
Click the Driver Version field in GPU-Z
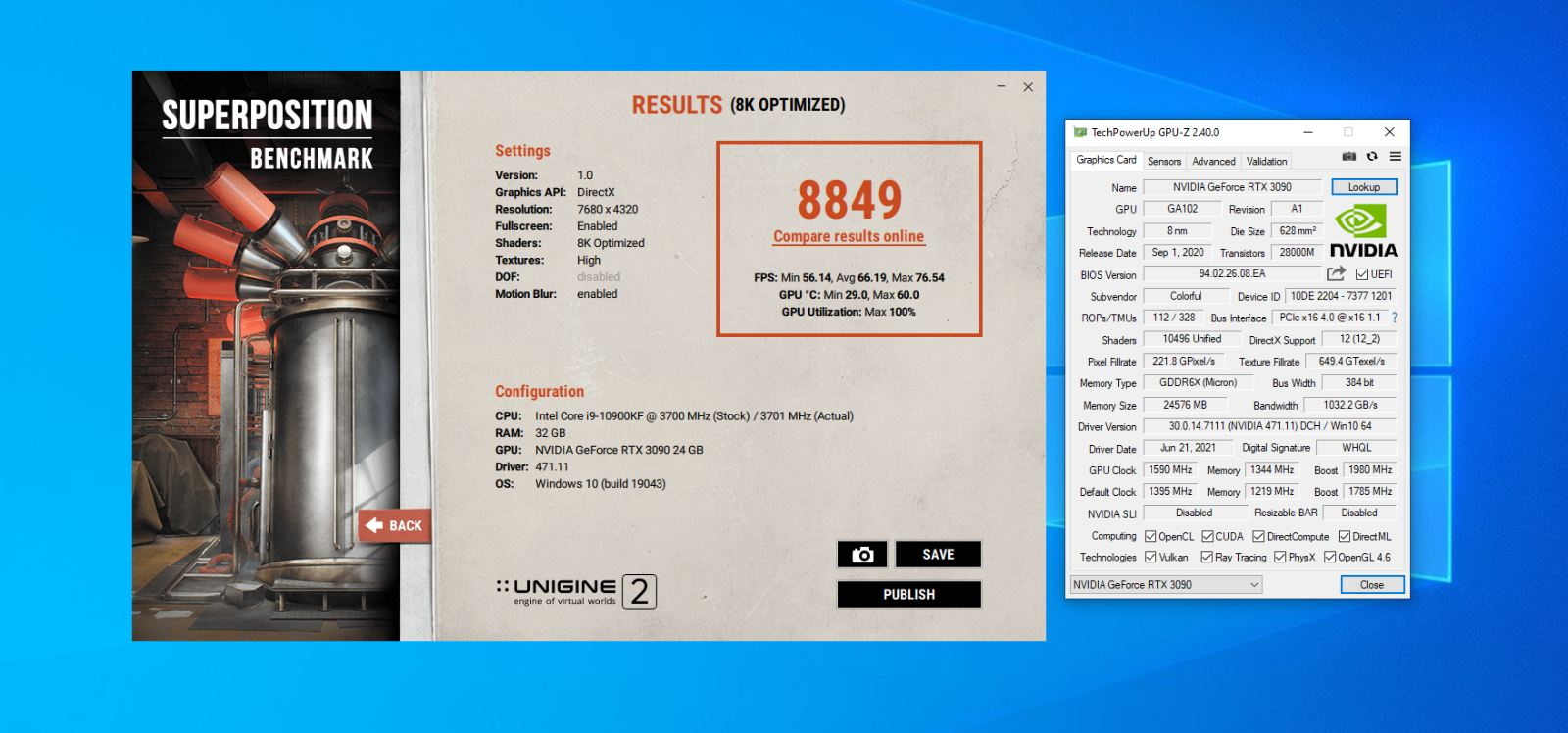[x=1270, y=426]
